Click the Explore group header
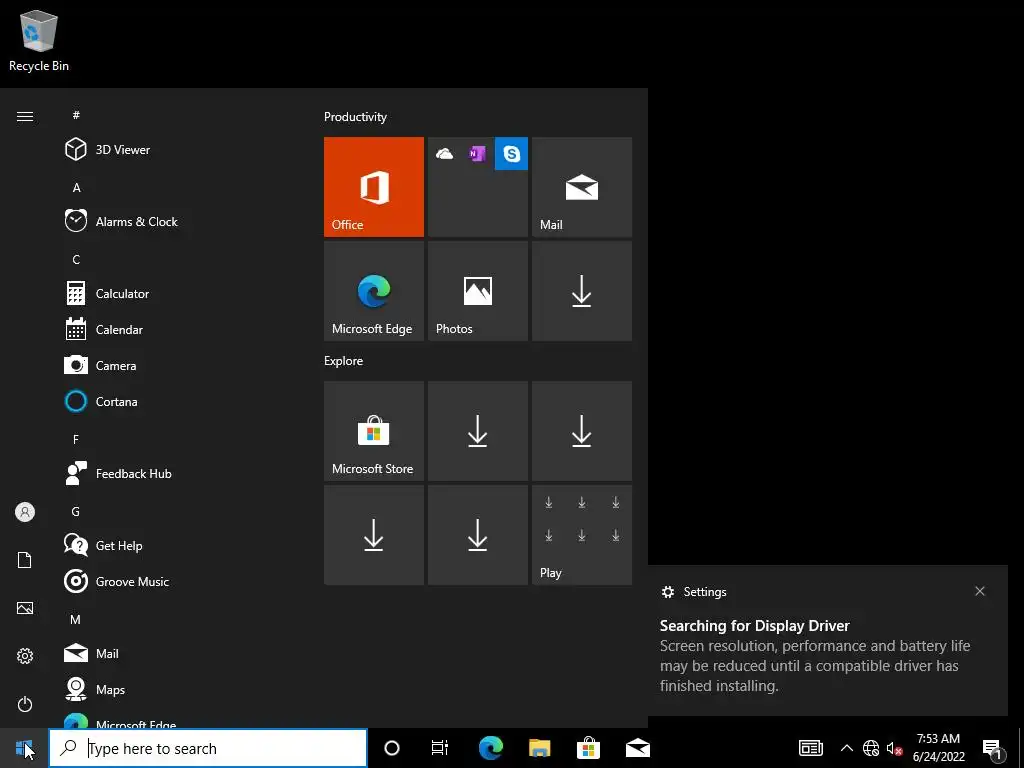The height and width of the screenshot is (768, 1024). [344, 361]
